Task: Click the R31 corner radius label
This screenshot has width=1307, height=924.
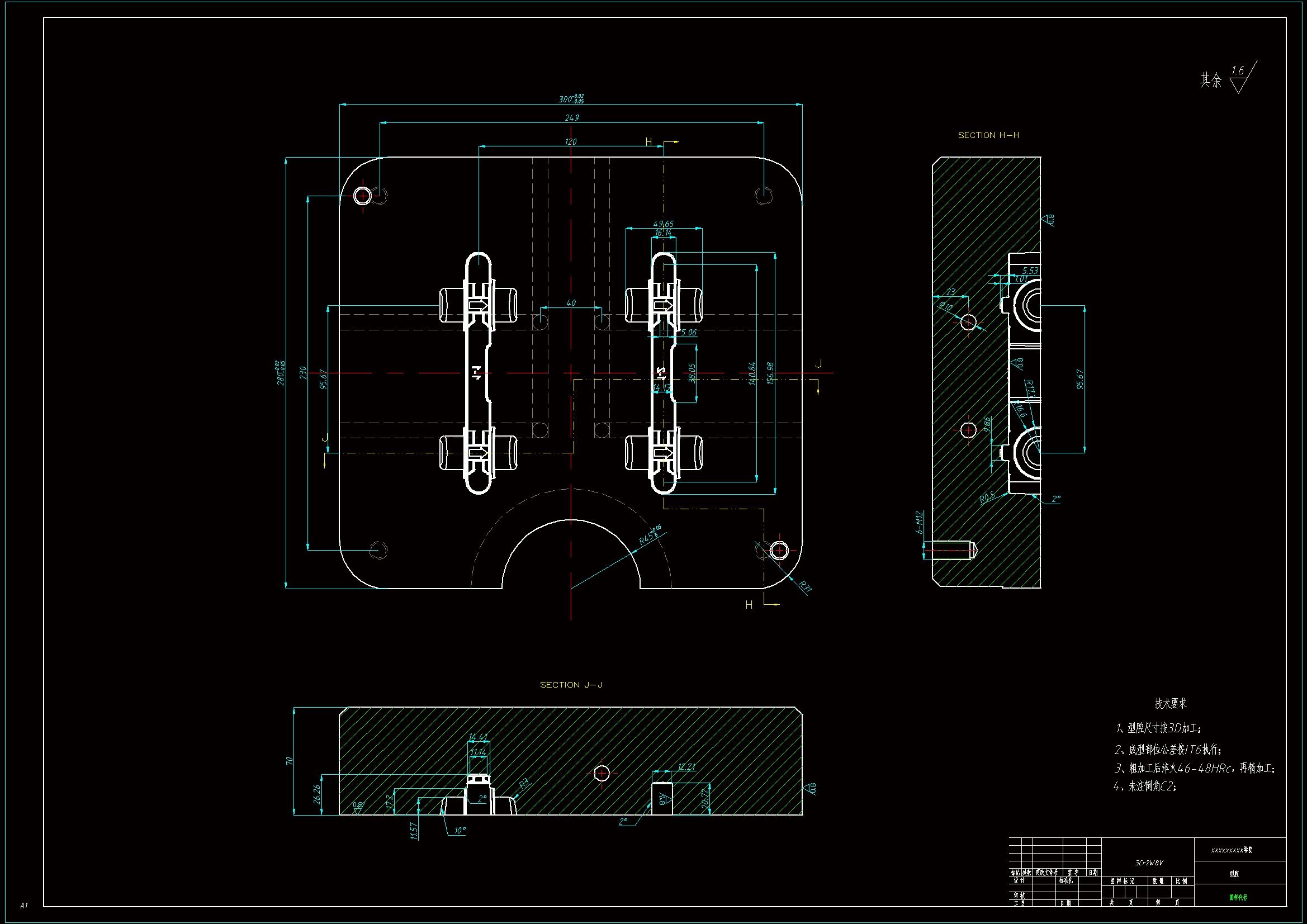Action: click(x=805, y=586)
